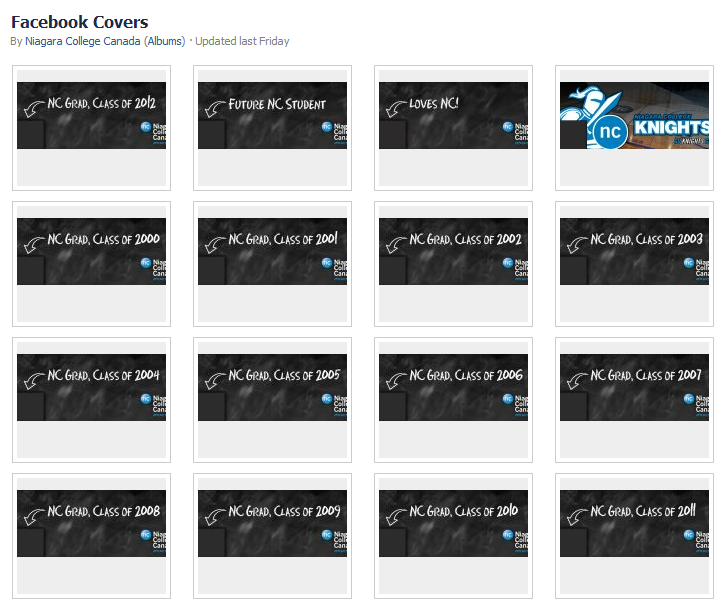Open the Class of 2006 cover

pyautogui.click(x=453, y=400)
